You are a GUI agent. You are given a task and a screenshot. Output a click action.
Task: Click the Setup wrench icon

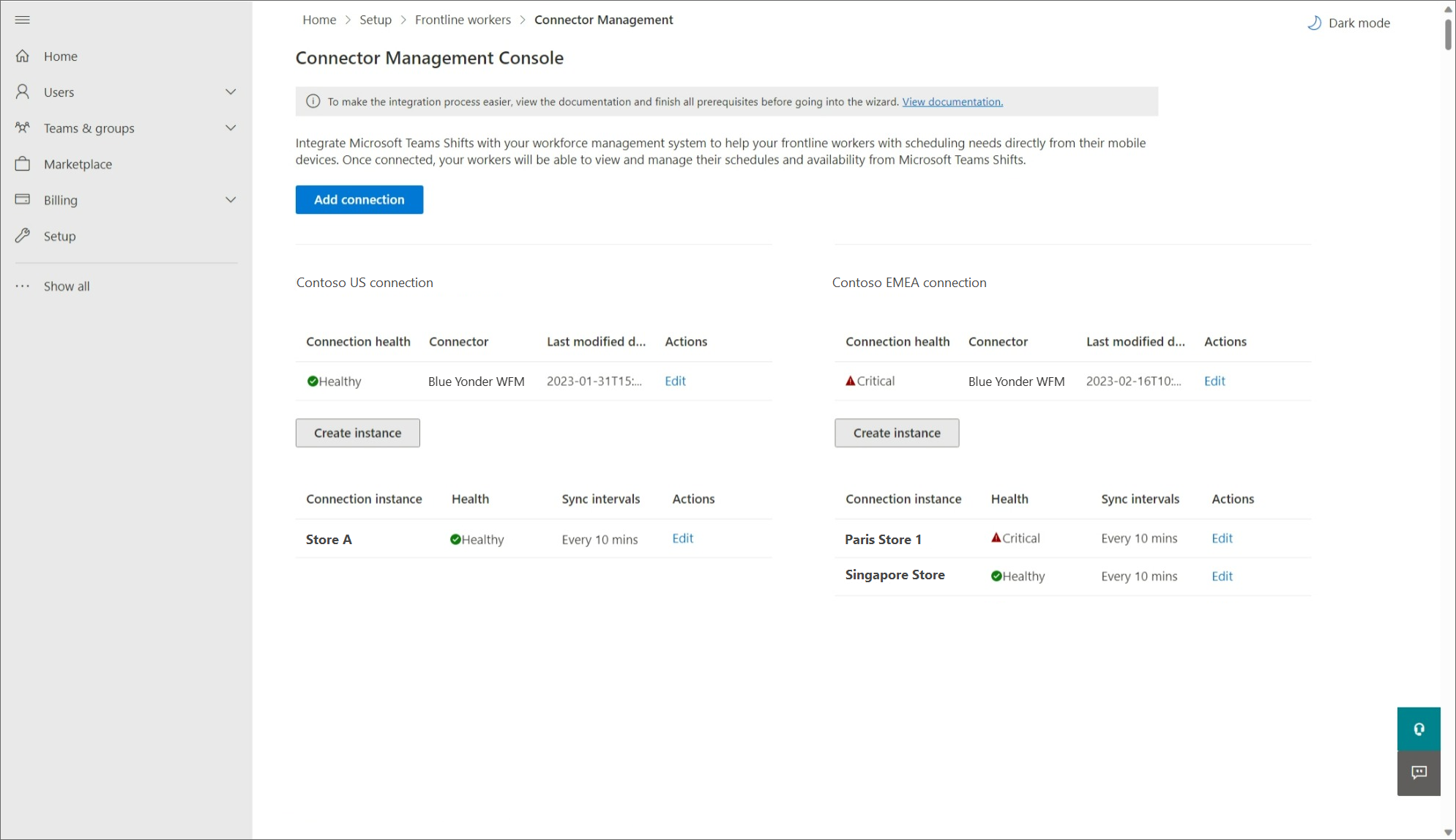click(23, 236)
